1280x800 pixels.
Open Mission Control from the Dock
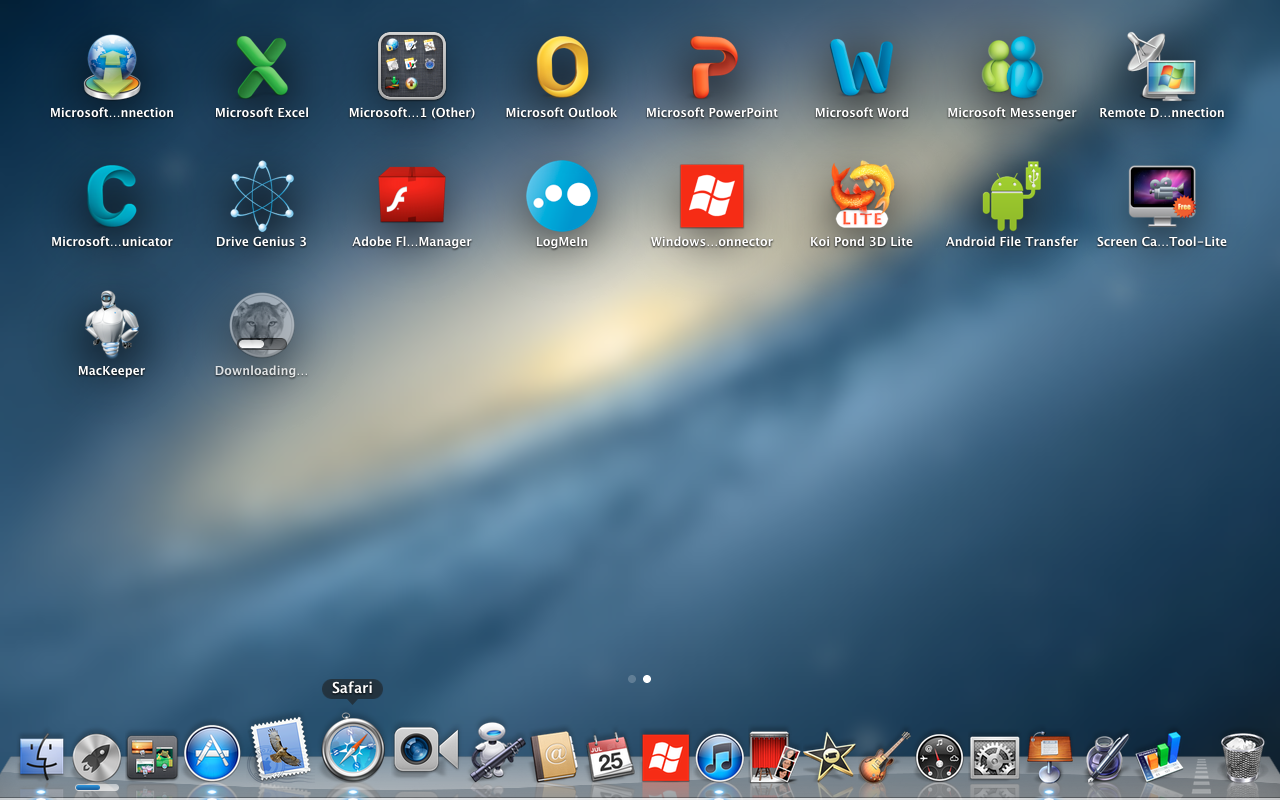coord(152,757)
